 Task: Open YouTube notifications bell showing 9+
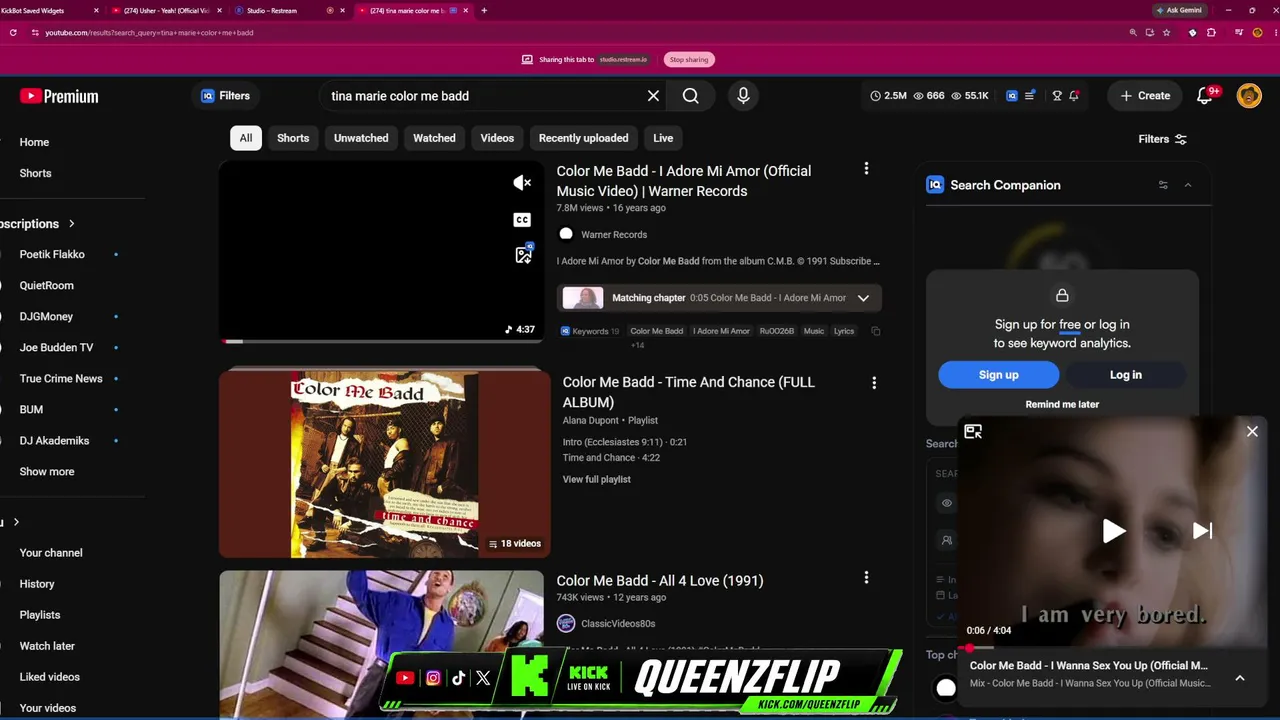pos(1206,96)
